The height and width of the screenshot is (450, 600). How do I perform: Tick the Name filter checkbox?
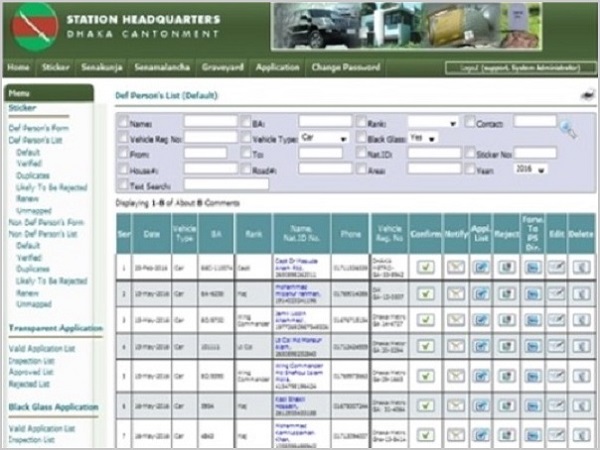(x=123, y=122)
